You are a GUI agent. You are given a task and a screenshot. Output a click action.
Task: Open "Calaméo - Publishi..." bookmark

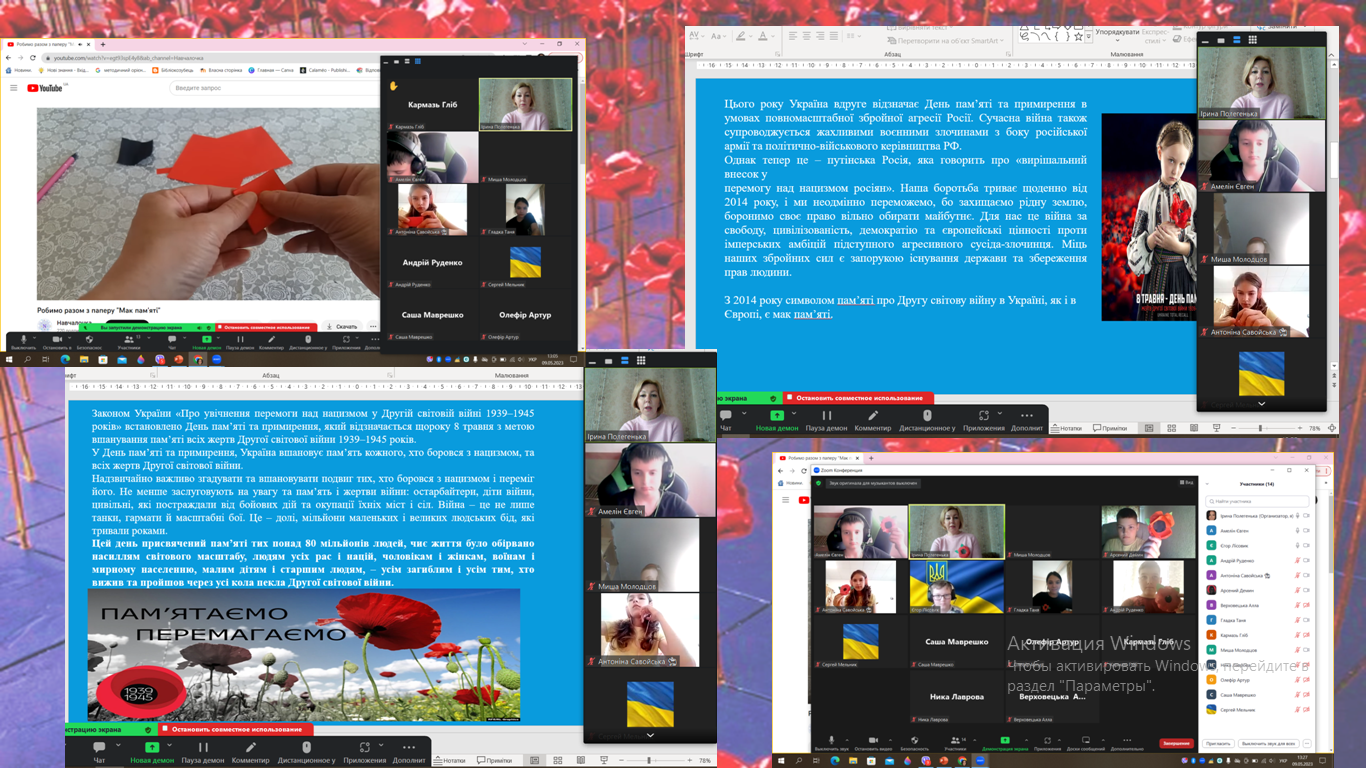click(x=325, y=71)
